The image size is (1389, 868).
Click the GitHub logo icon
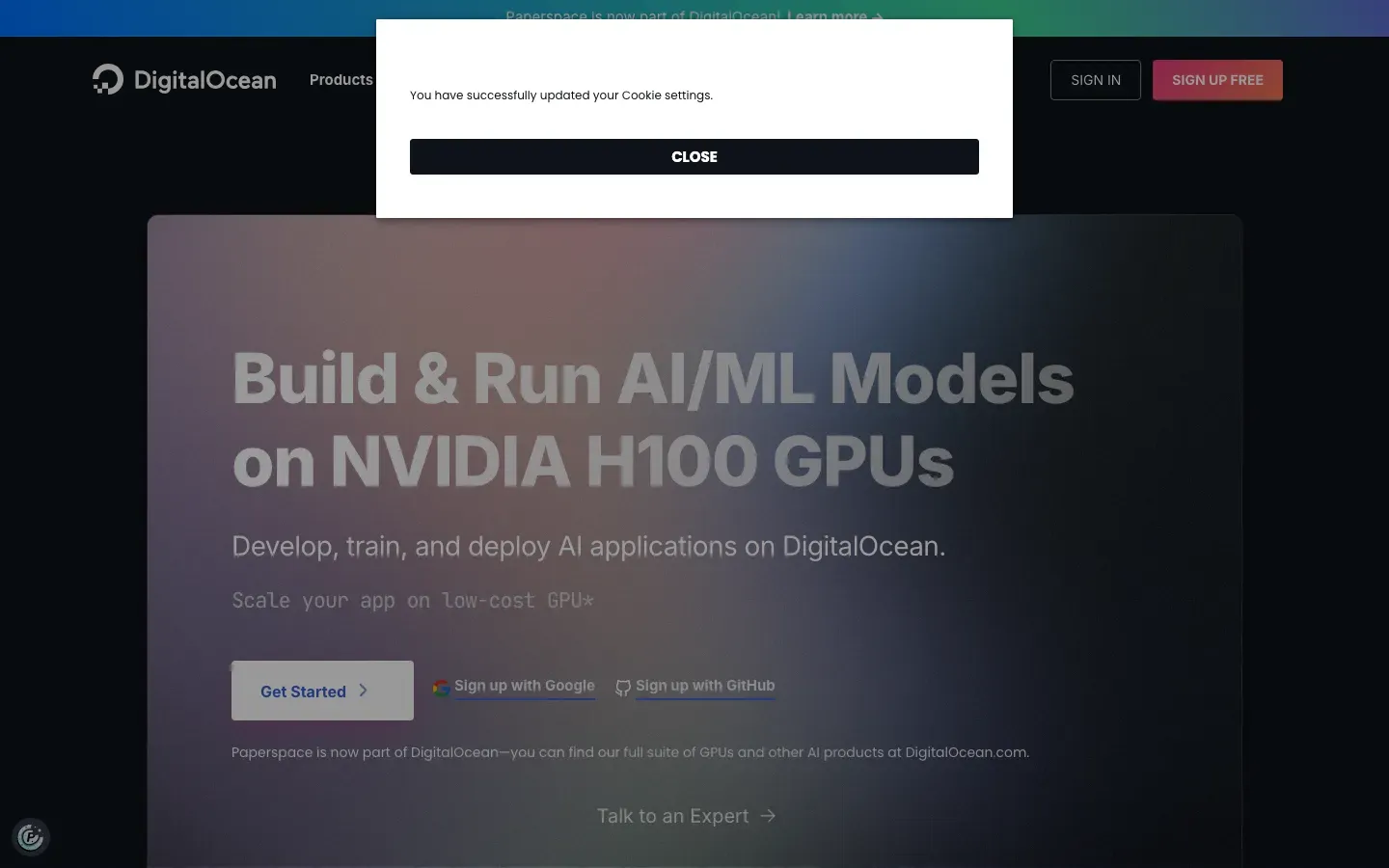tap(623, 688)
